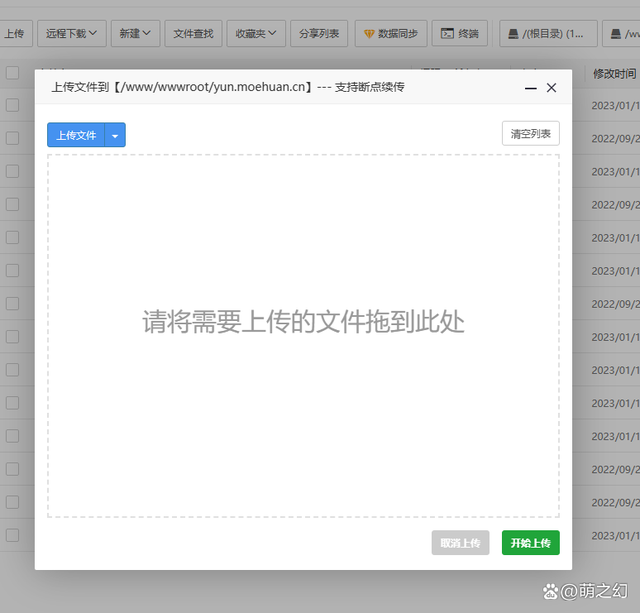Check the last visible file row checkbox
The width and height of the screenshot is (640, 613).
tap(12, 535)
